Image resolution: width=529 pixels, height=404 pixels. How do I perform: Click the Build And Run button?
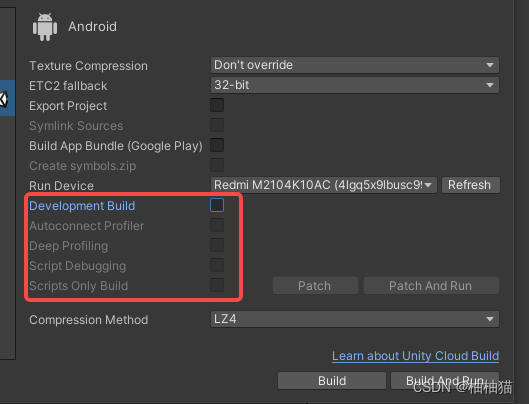[445, 381]
